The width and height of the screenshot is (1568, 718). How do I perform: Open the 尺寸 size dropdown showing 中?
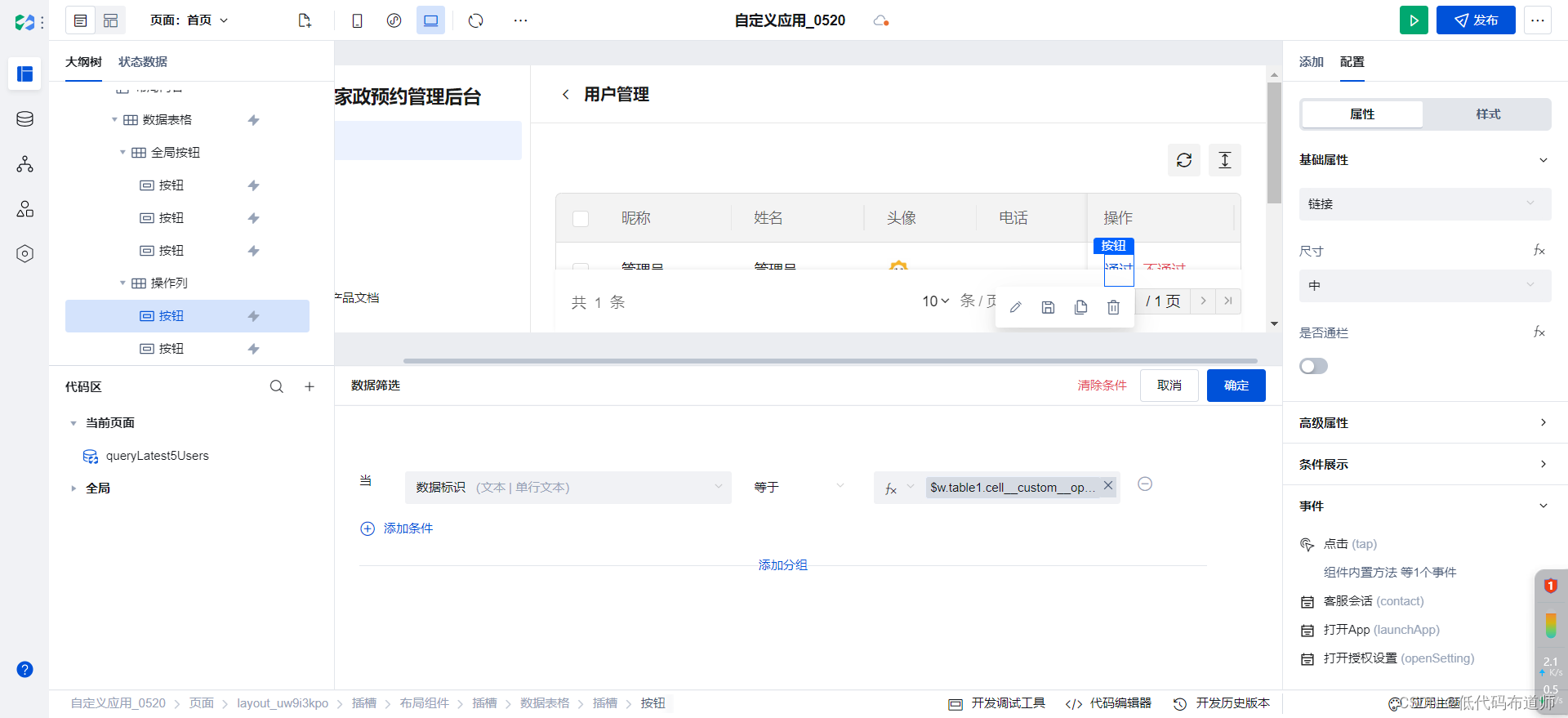coord(1425,286)
